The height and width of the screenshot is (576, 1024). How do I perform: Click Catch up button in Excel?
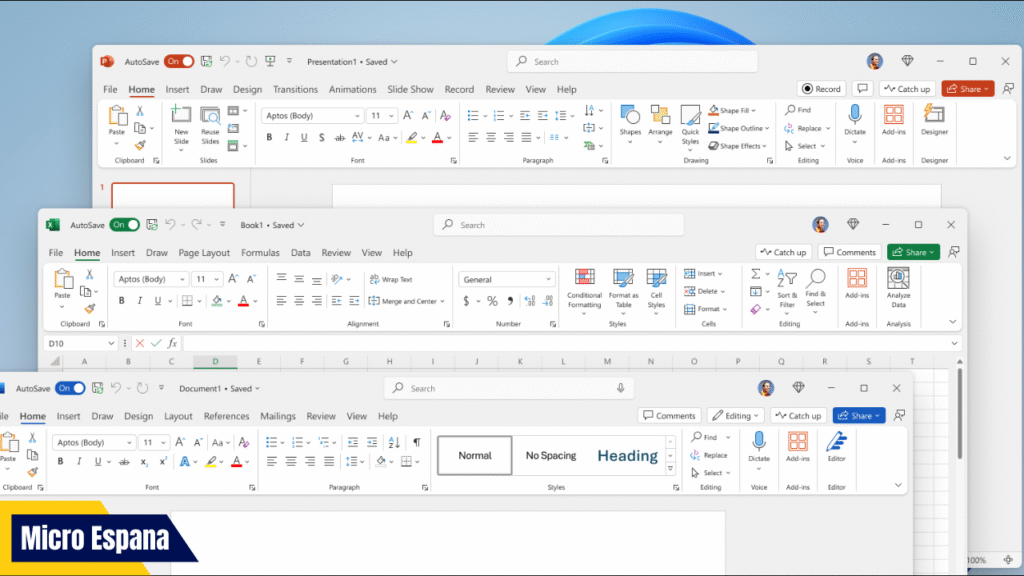pyautogui.click(x=783, y=252)
